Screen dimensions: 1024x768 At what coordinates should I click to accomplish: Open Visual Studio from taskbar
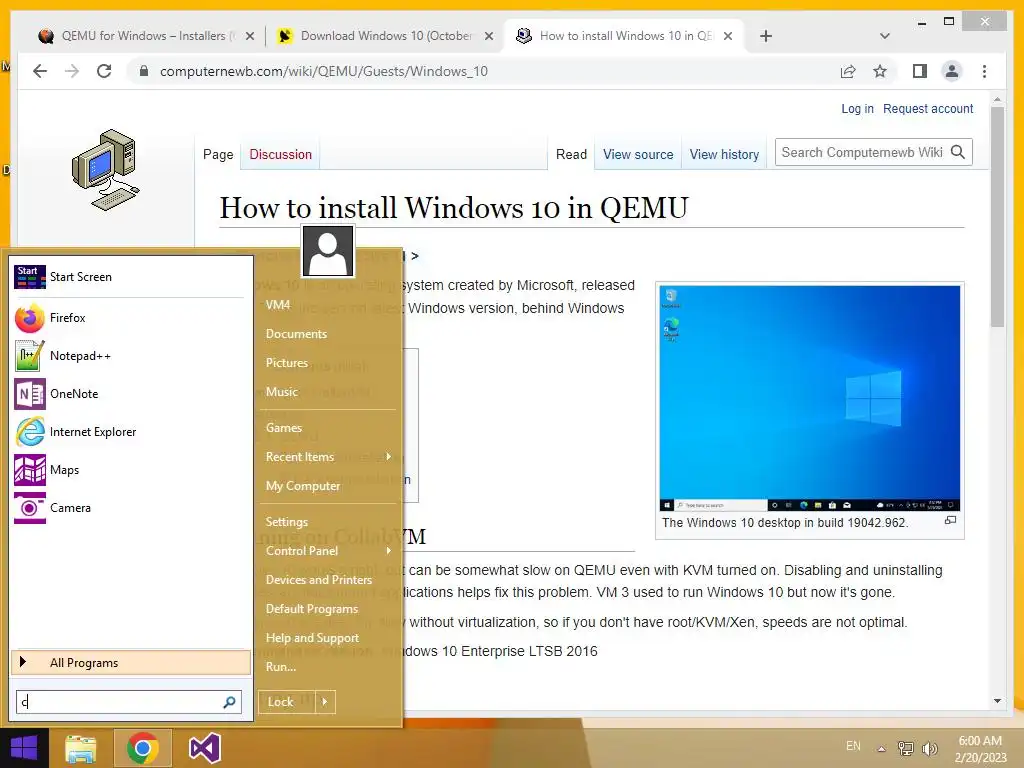[x=204, y=748]
